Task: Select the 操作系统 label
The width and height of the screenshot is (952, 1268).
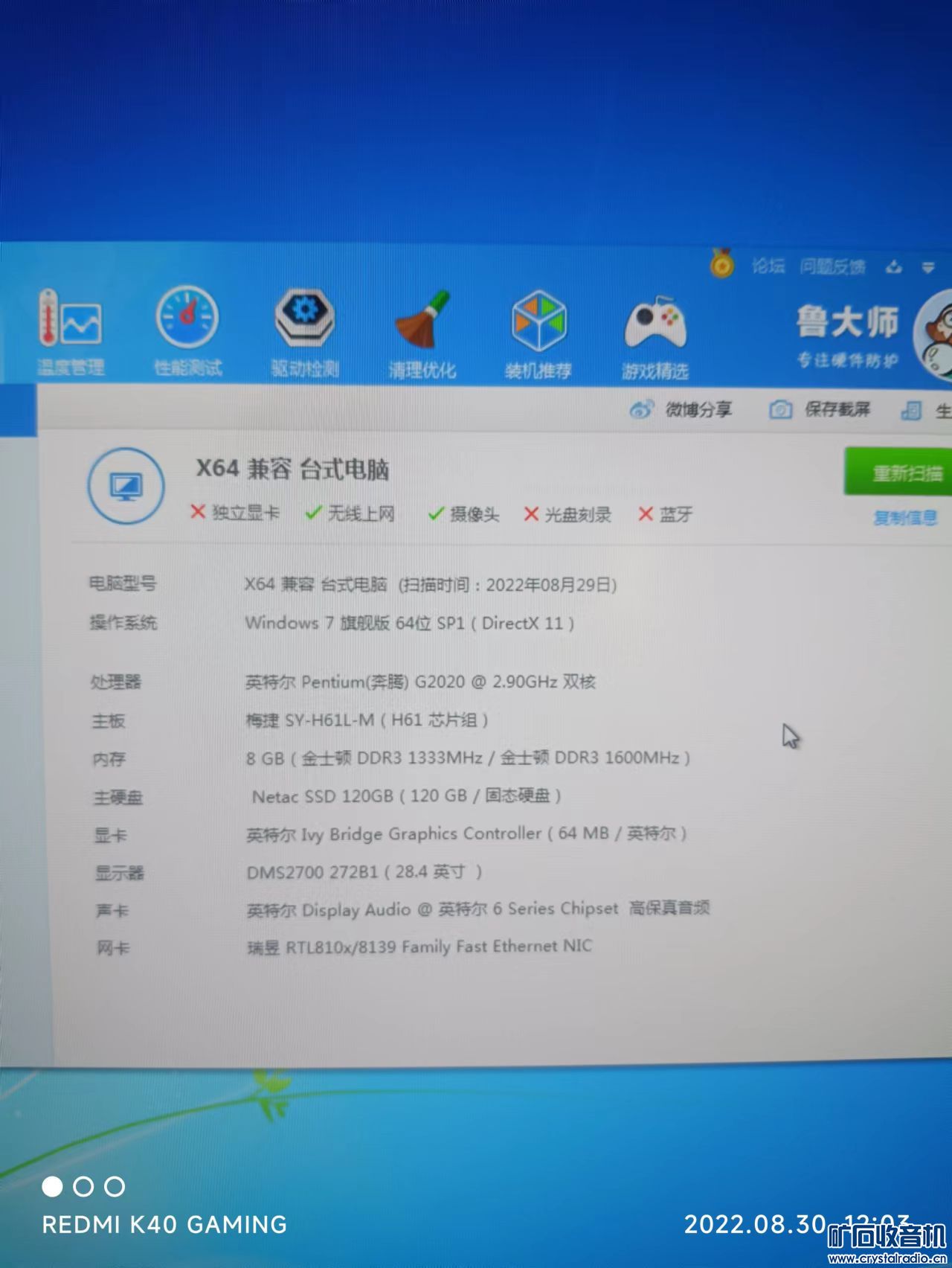Action: click(123, 622)
